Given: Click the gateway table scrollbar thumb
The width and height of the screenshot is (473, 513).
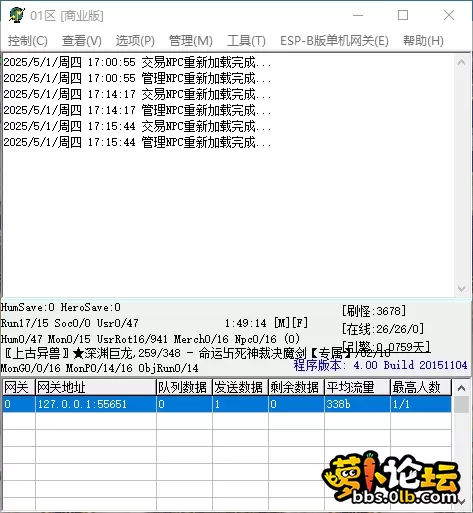Looking at the screenshot, I should click(x=462, y=404).
